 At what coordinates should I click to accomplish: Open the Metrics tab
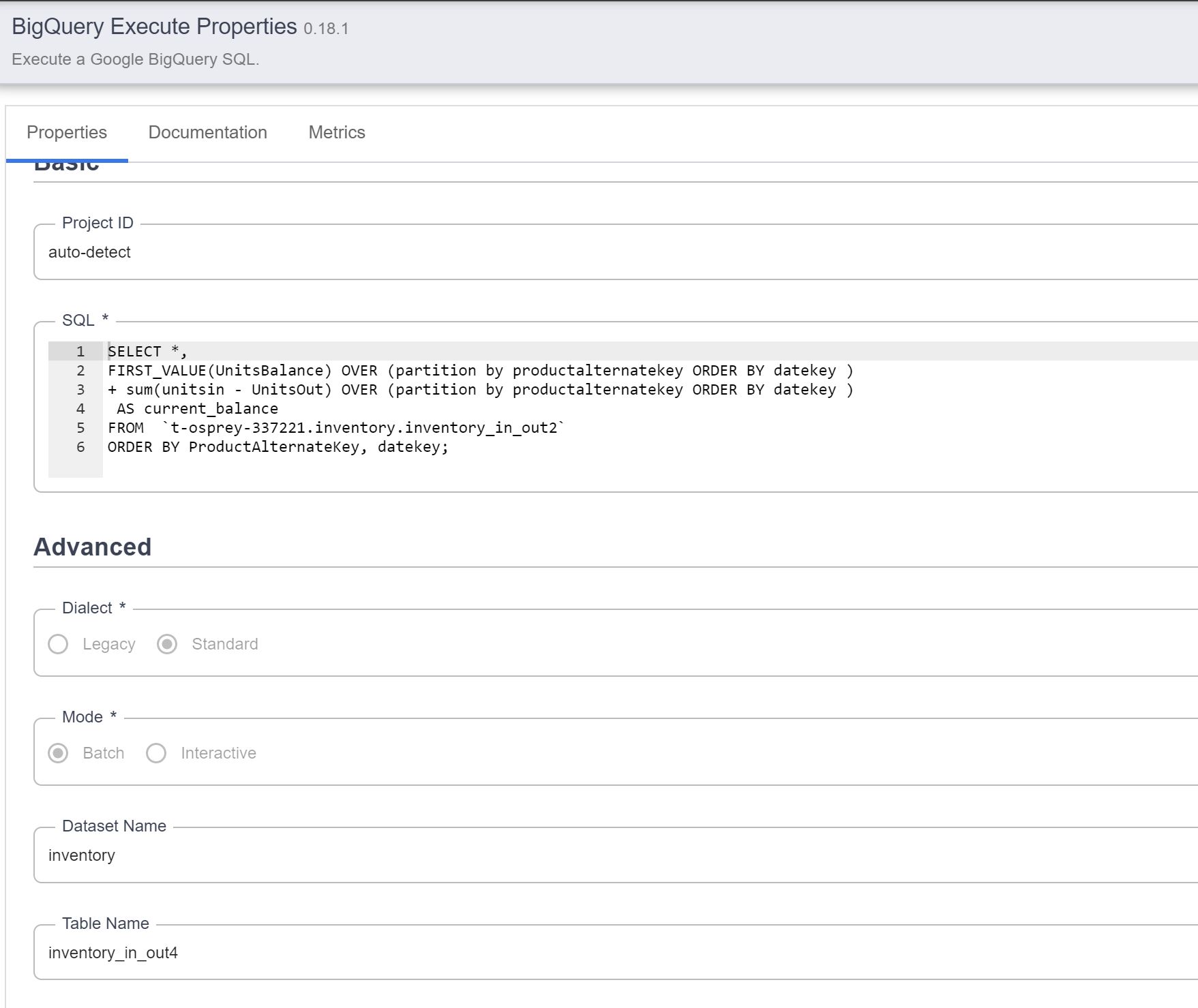point(337,132)
